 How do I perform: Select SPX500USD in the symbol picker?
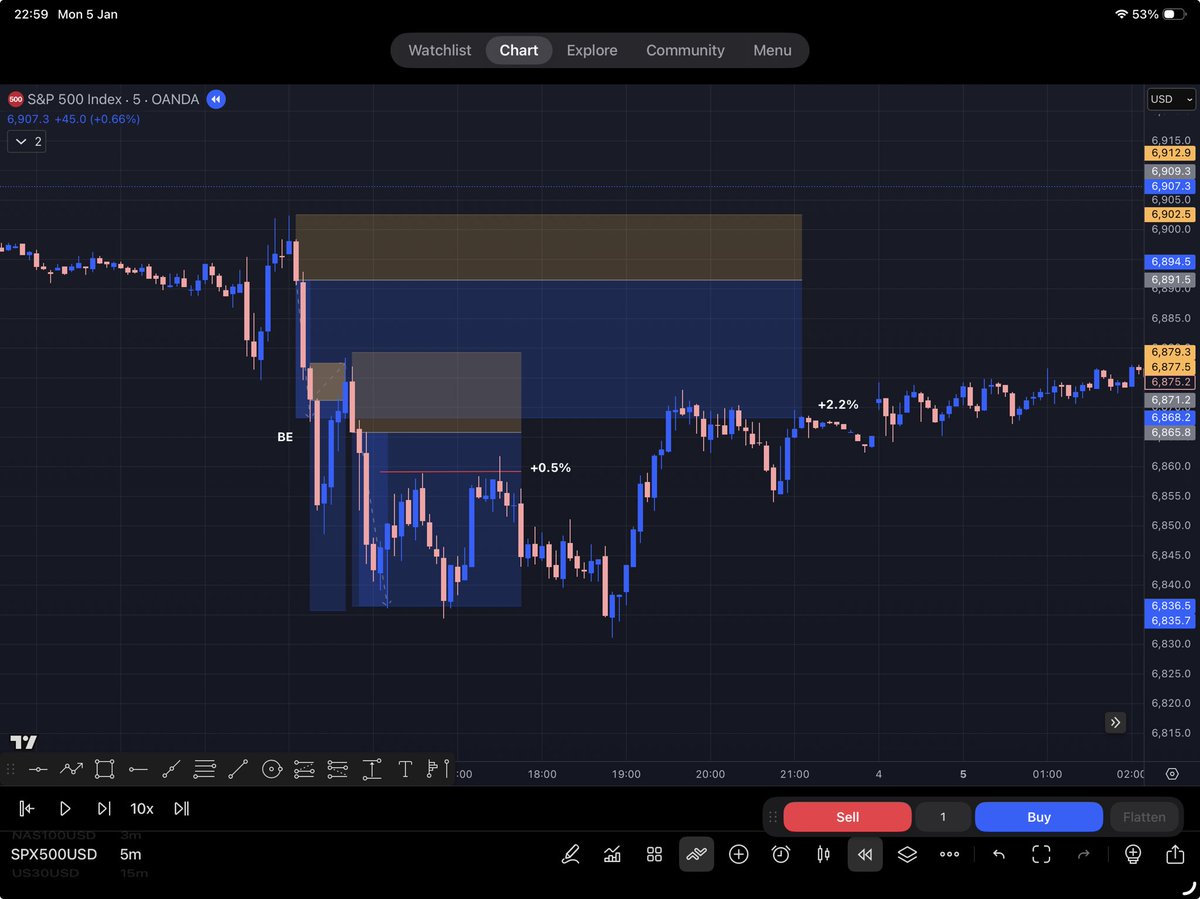tap(54, 854)
